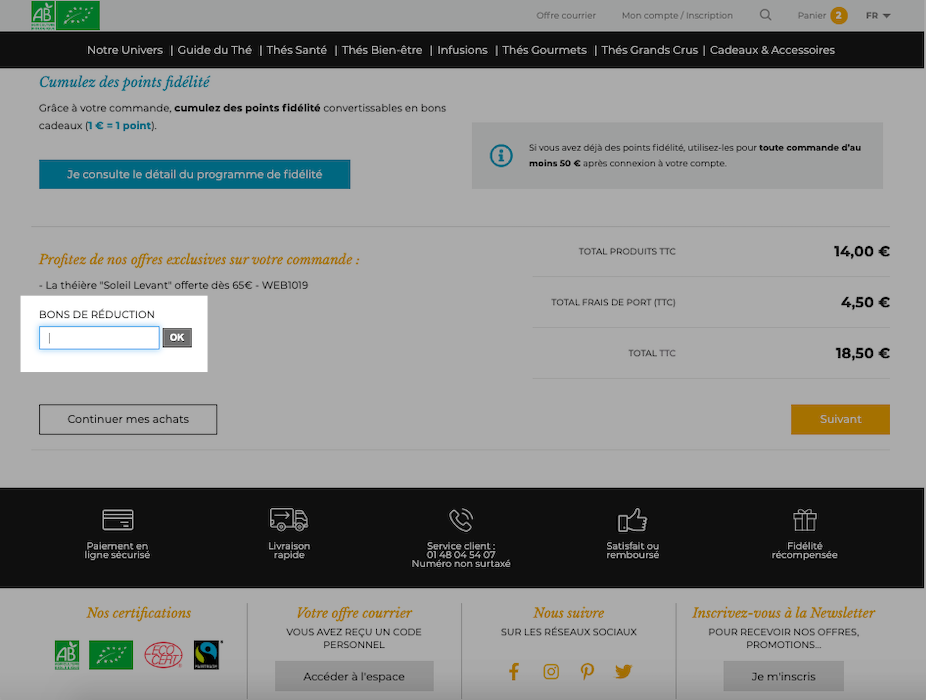The width and height of the screenshot is (926, 700).
Task: Open the Facebook social icon
Action: (514, 672)
